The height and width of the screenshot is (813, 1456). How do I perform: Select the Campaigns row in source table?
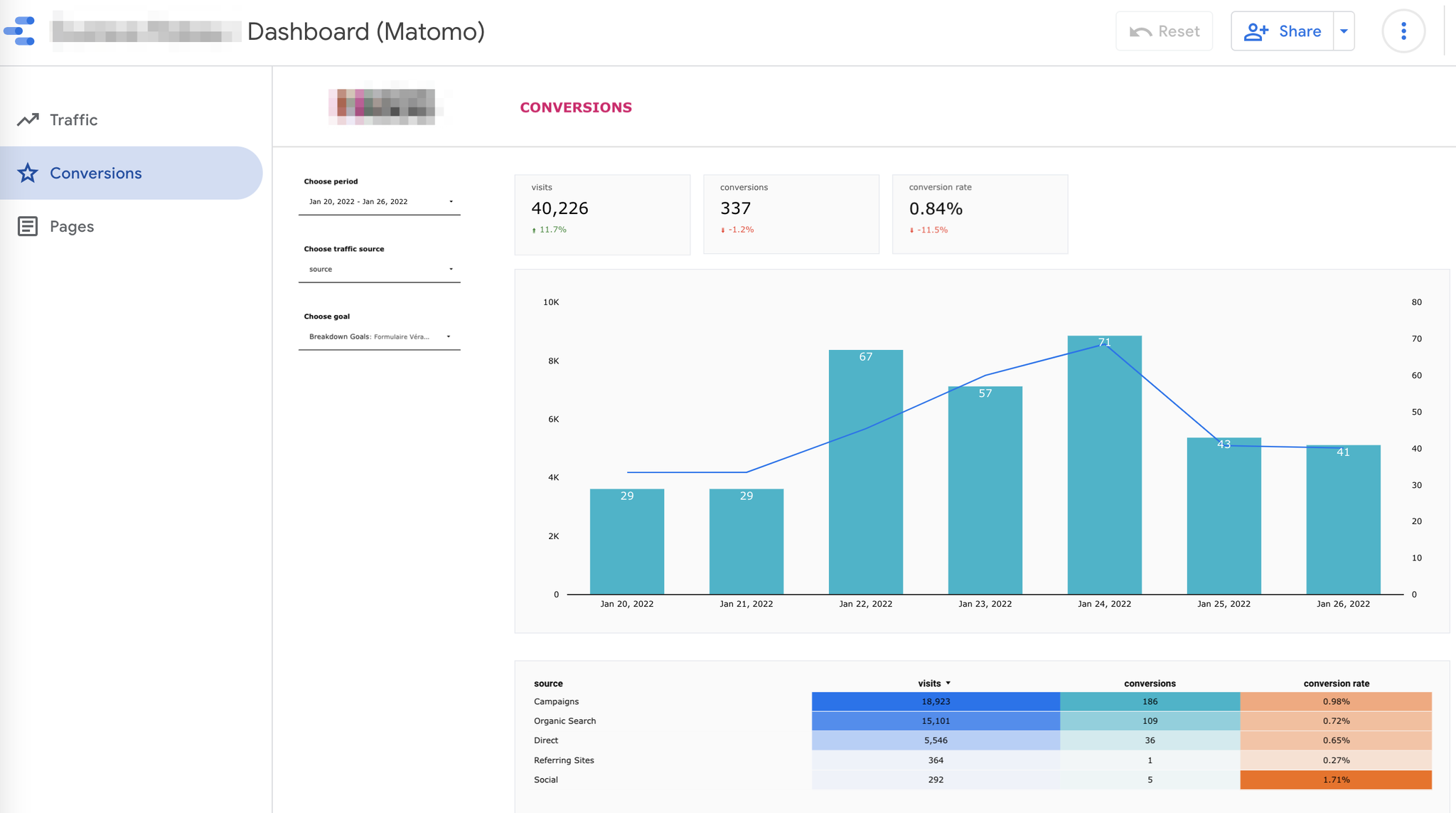556,701
